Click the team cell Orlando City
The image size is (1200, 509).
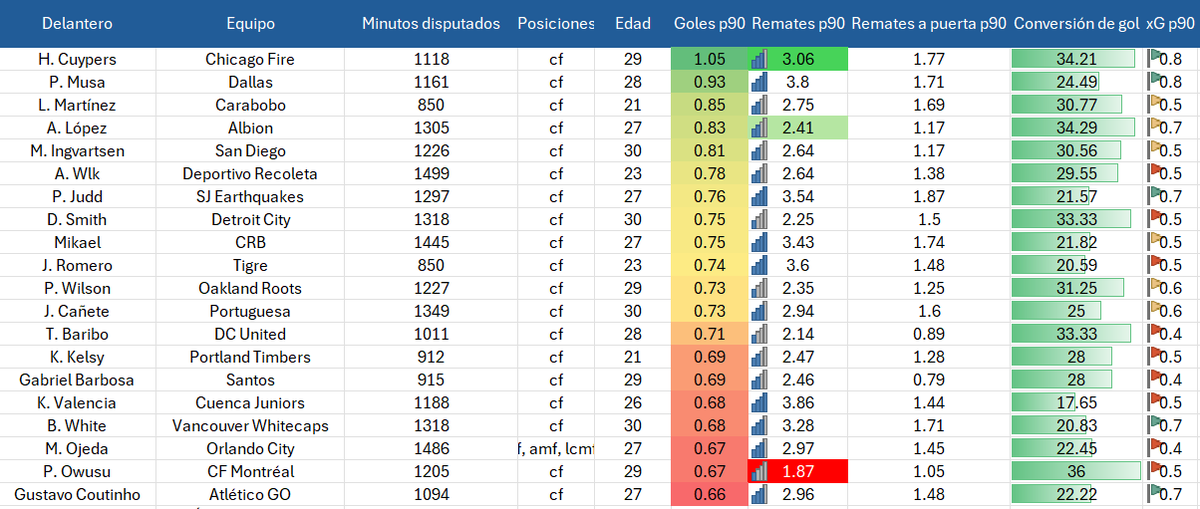250,449
